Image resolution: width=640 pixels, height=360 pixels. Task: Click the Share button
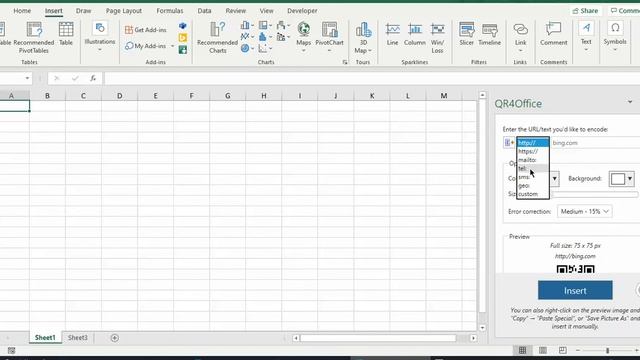click(x=585, y=11)
